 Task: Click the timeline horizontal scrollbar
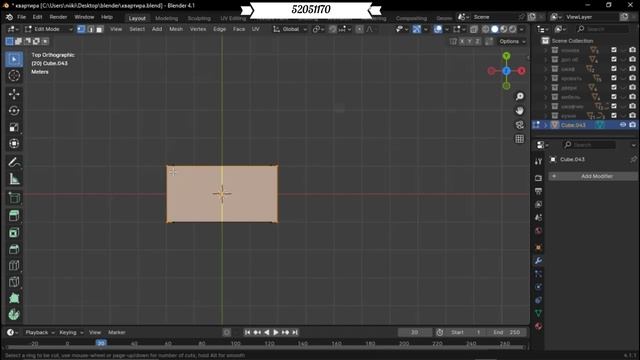[x=265, y=348]
